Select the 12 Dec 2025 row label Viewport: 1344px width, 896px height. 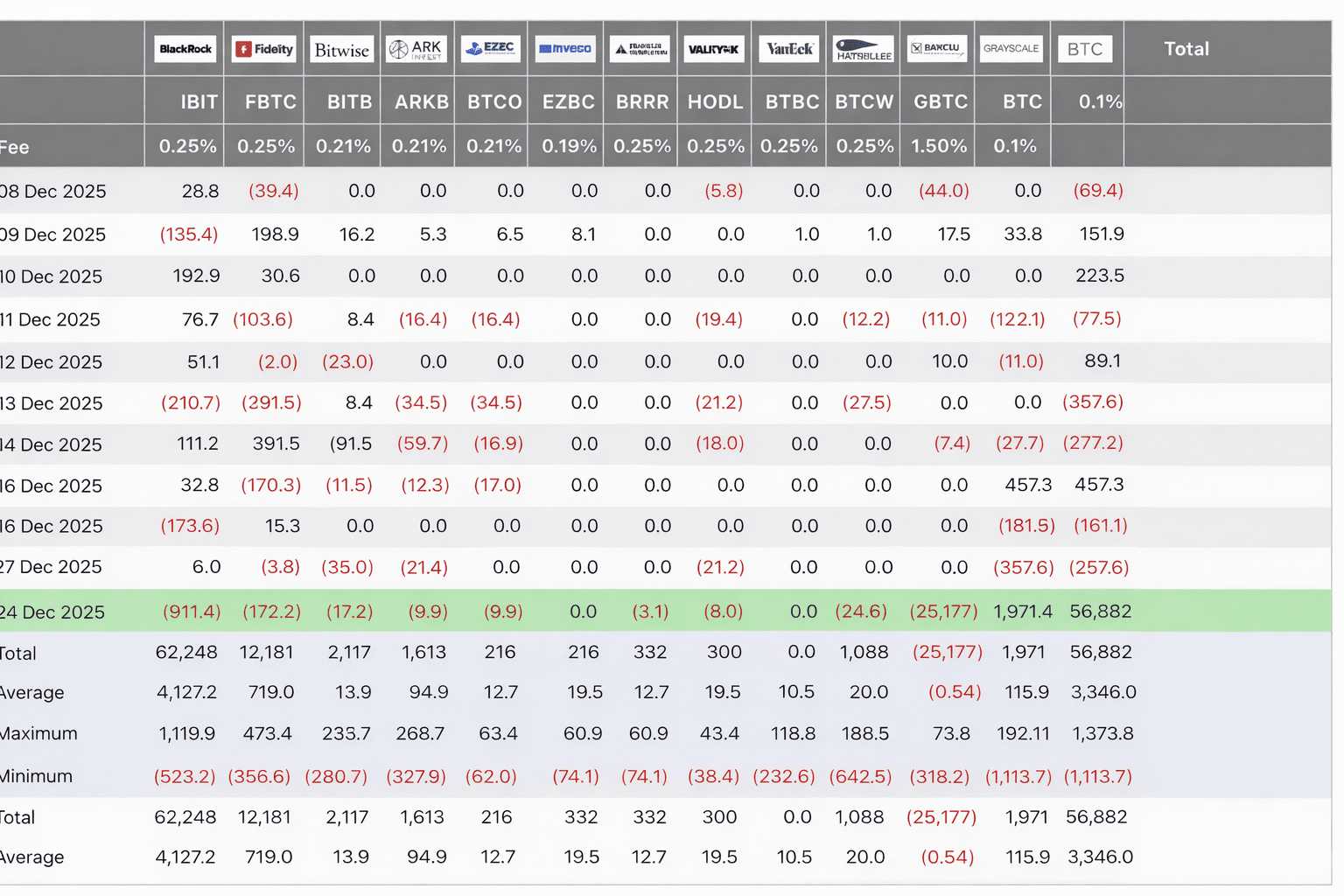52,361
